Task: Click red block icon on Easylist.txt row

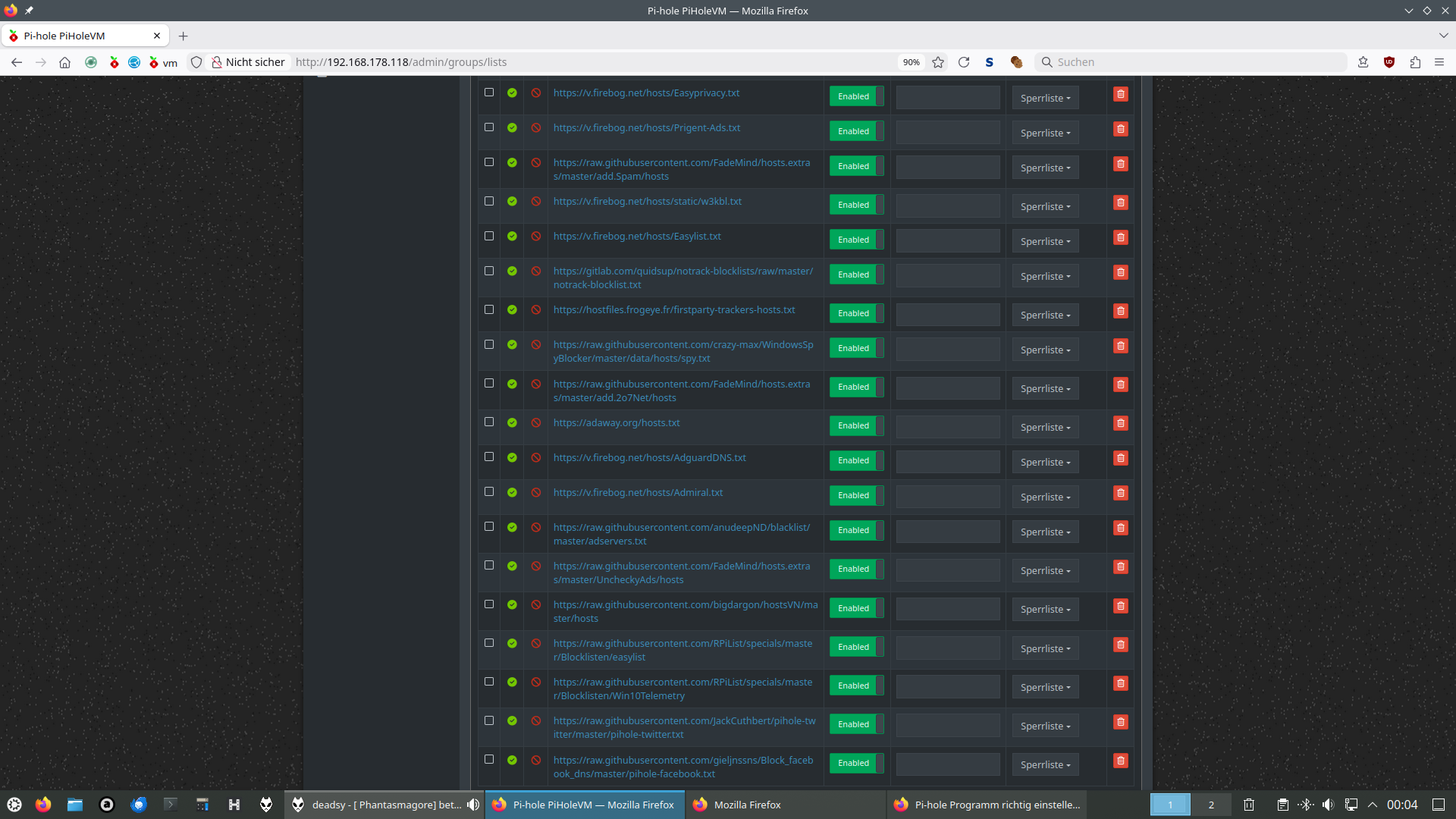Action: [x=535, y=237]
